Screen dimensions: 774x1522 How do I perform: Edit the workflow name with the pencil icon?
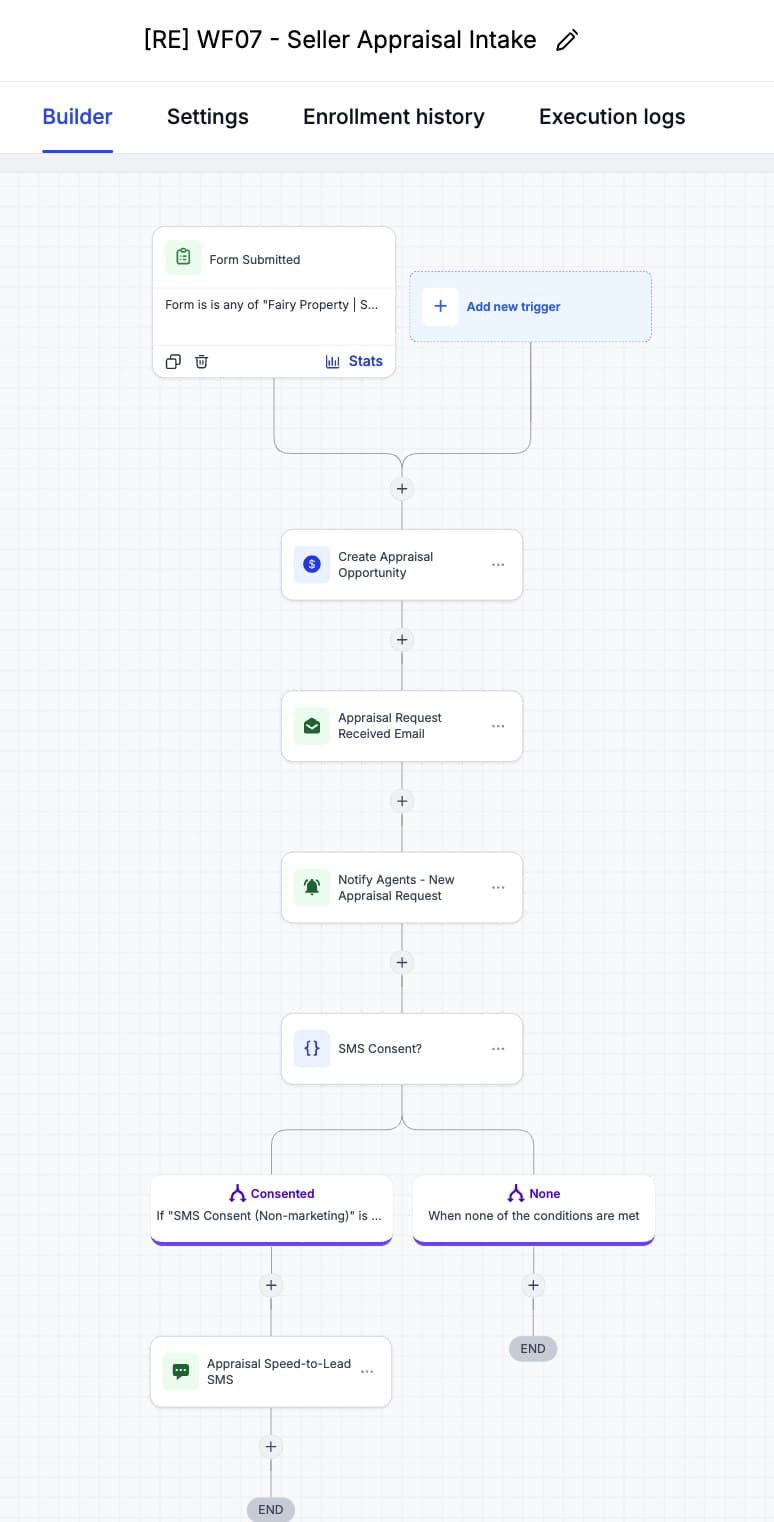pos(567,40)
